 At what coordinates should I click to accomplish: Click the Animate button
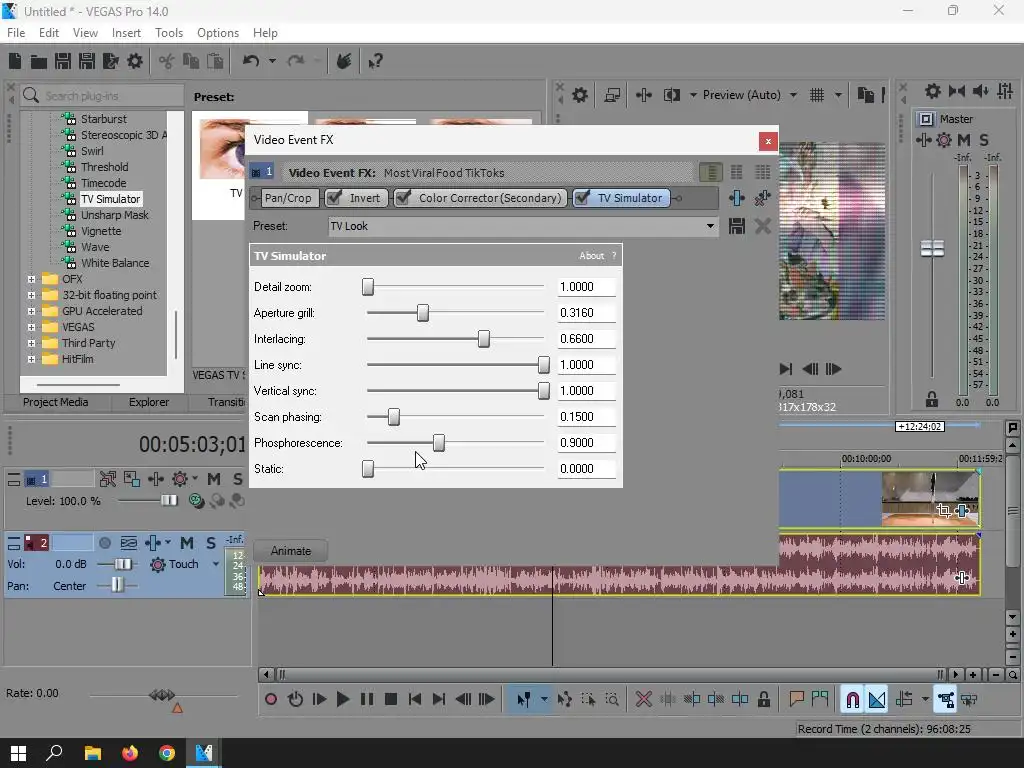(291, 551)
